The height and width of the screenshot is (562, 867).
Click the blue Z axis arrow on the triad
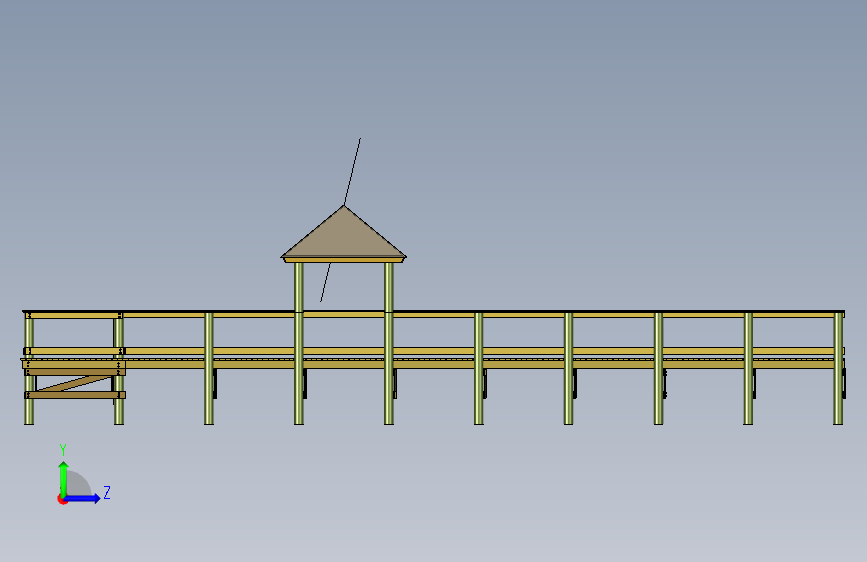click(83, 498)
